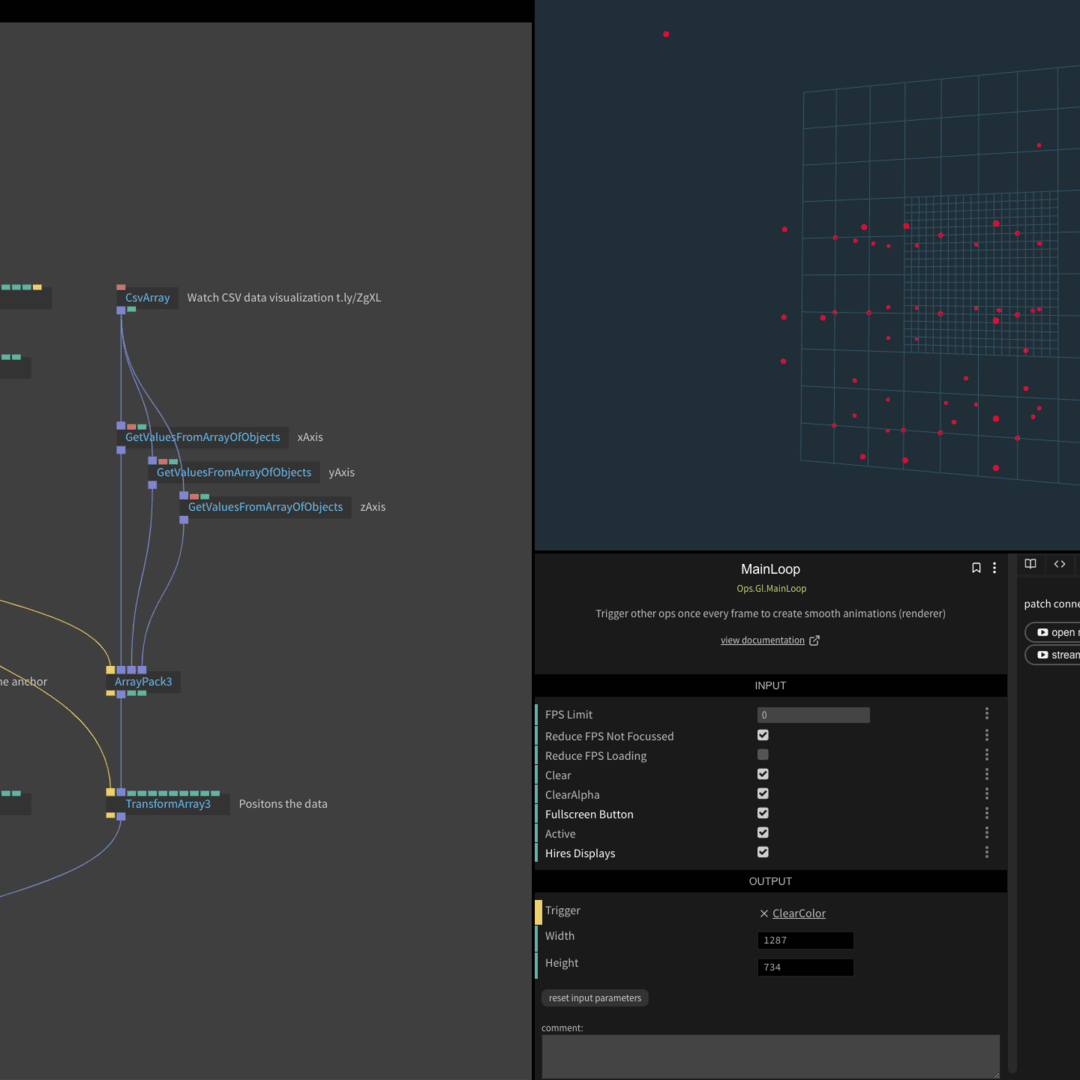
Task: Select the CsvArray op node
Action: (x=147, y=298)
